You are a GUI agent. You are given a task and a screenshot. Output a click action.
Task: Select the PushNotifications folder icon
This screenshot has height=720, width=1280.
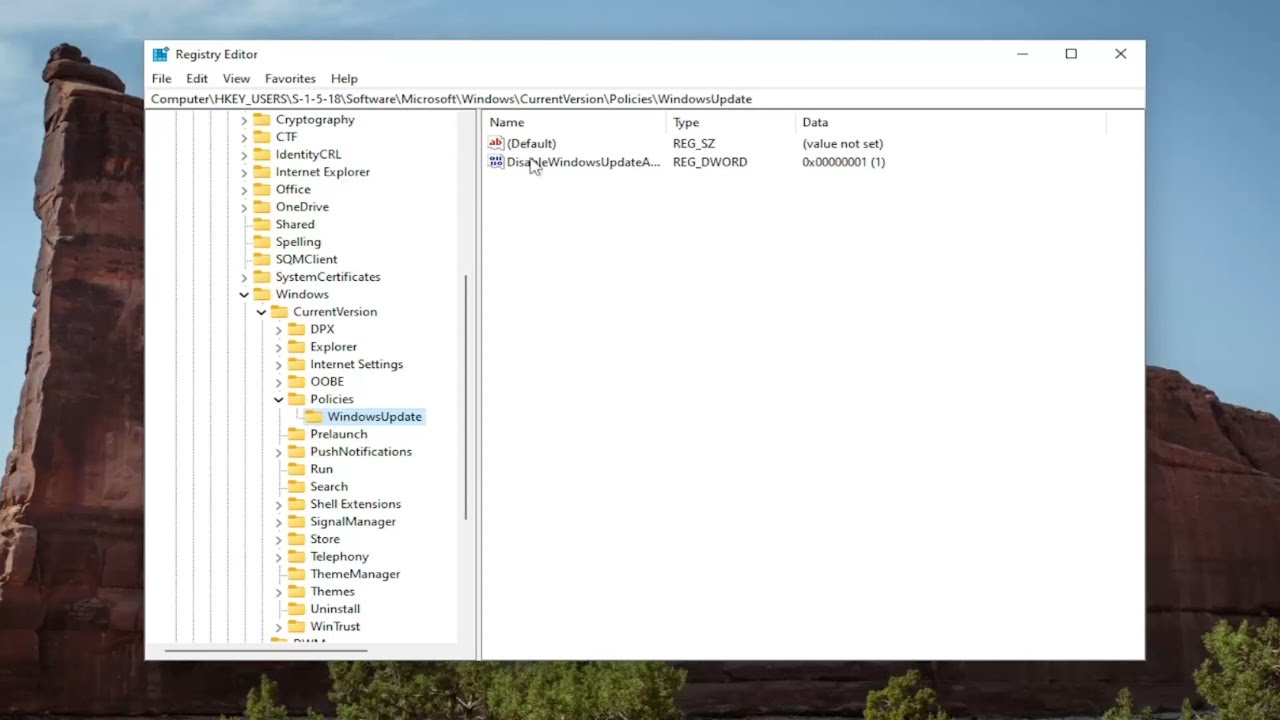tap(296, 452)
